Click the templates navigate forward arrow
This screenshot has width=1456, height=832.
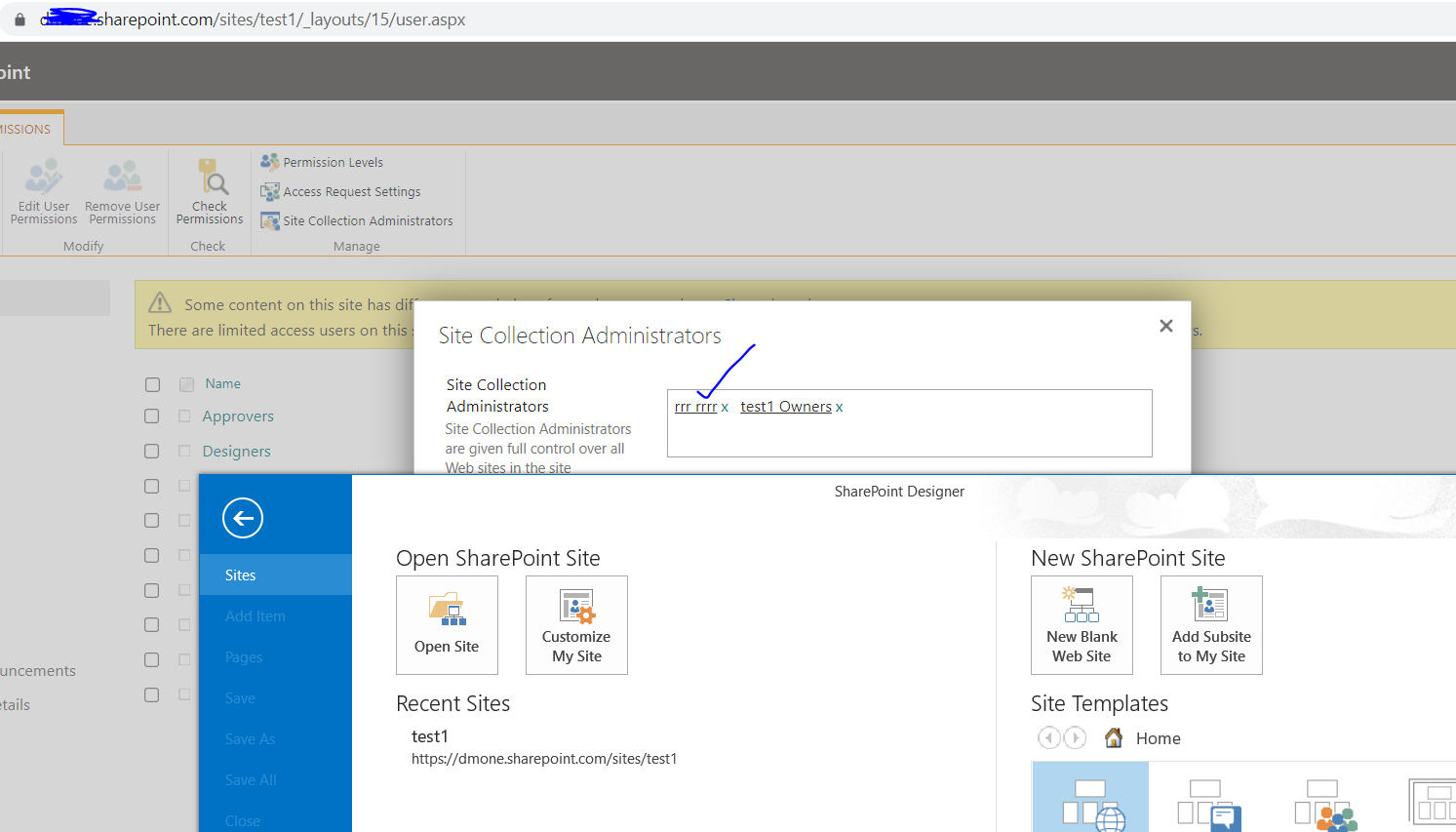pos(1075,738)
